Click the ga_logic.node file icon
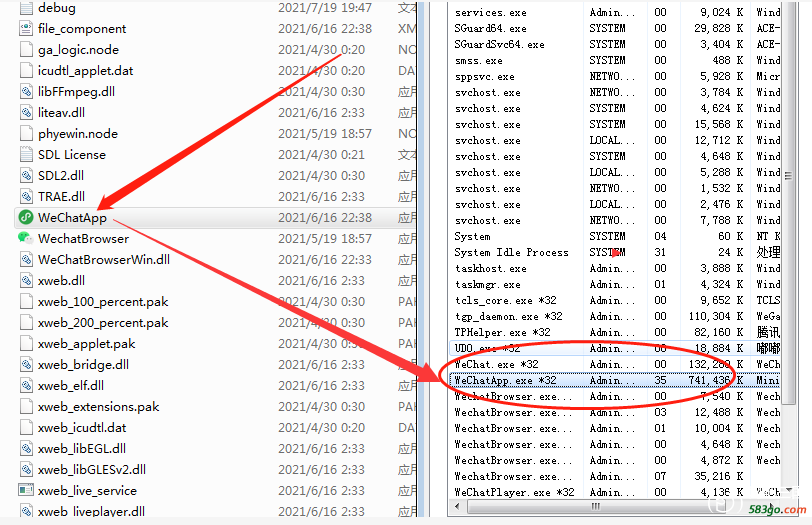Viewport: 812px width, 525px height. [26, 49]
